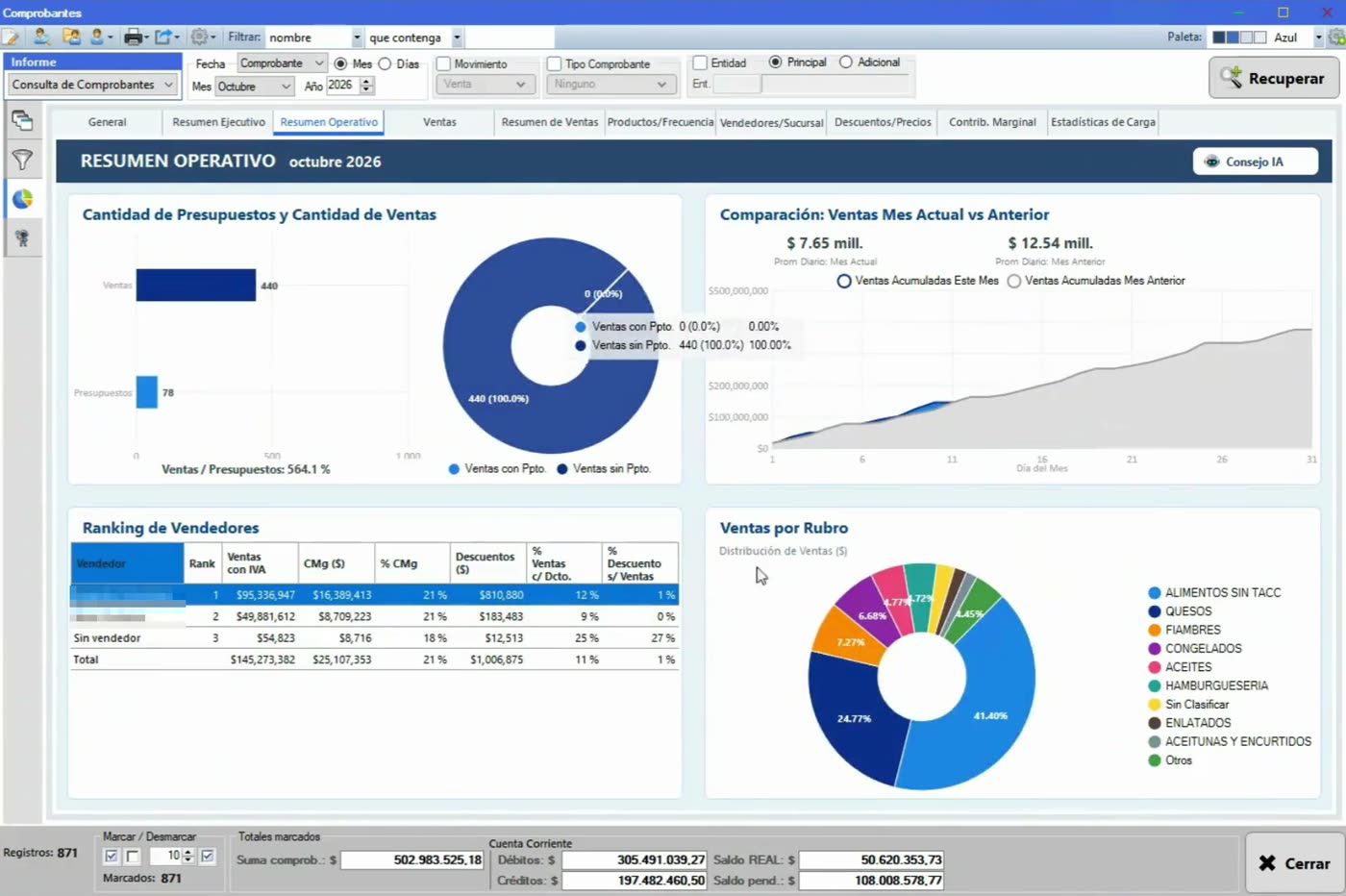Click the mark-all checked icon under Marcar / Desmarcar
Screen dimensions: 1346x896
pos(112,856)
